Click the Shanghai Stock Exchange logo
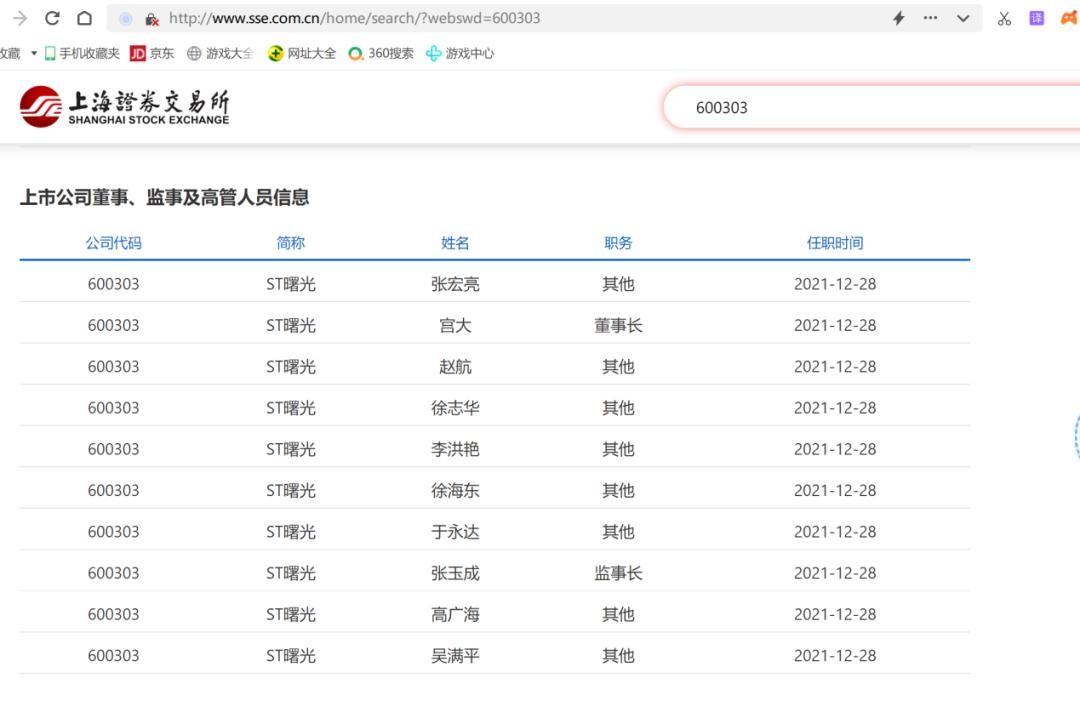This screenshot has width=1080, height=701. [x=120, y=105]
